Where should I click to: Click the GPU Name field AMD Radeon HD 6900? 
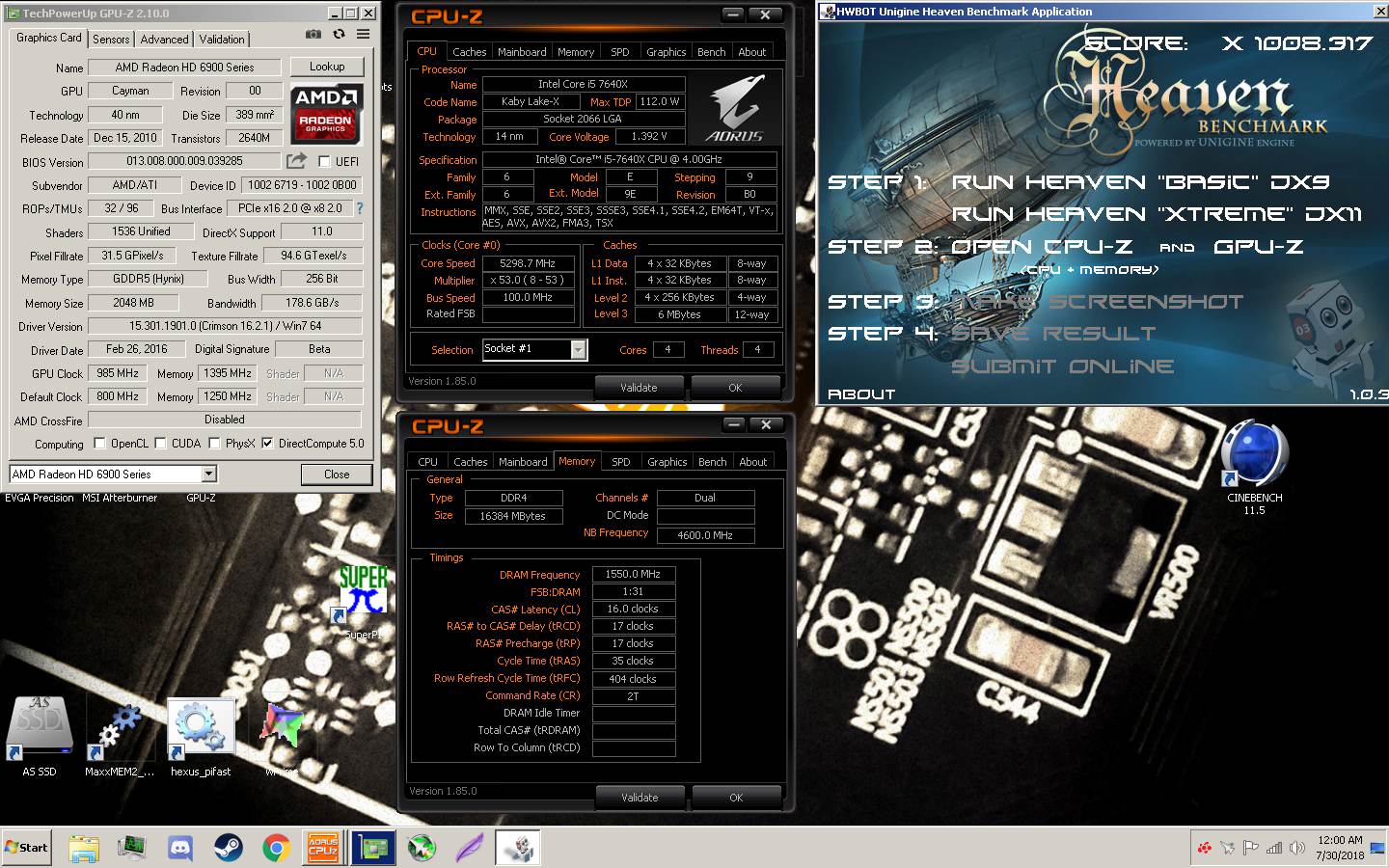184,68
